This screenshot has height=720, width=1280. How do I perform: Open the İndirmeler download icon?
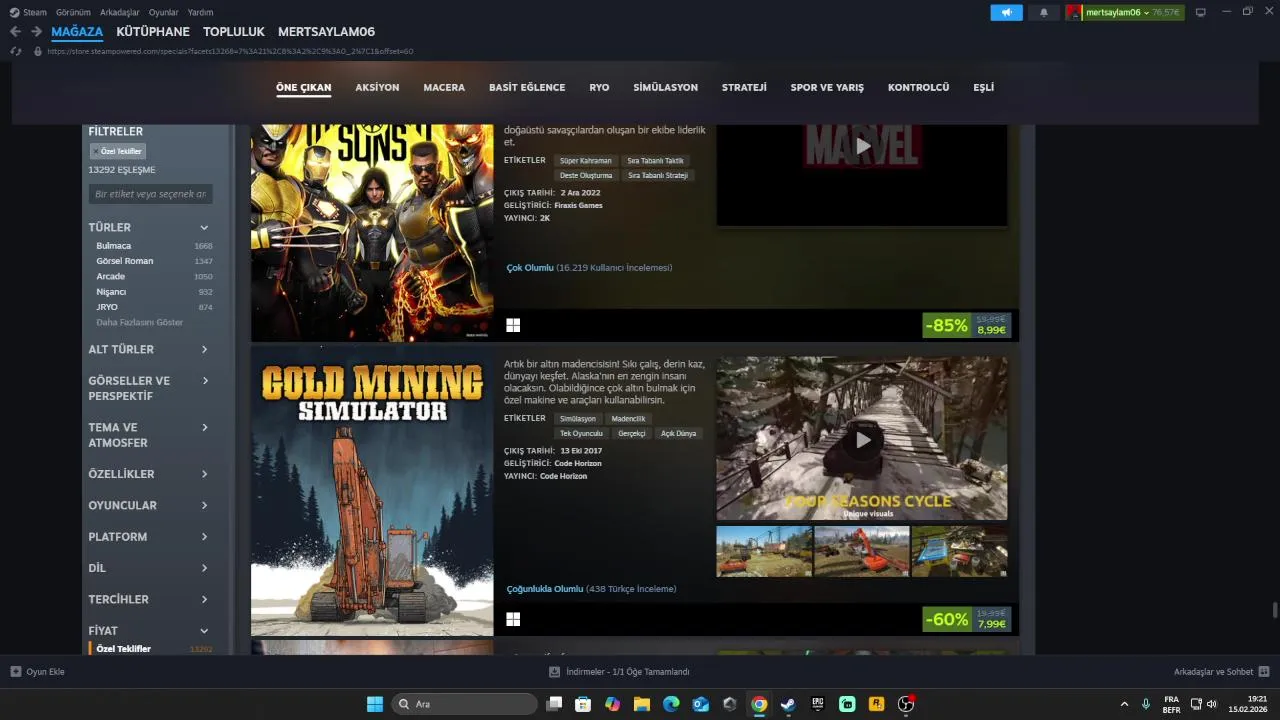554,671
